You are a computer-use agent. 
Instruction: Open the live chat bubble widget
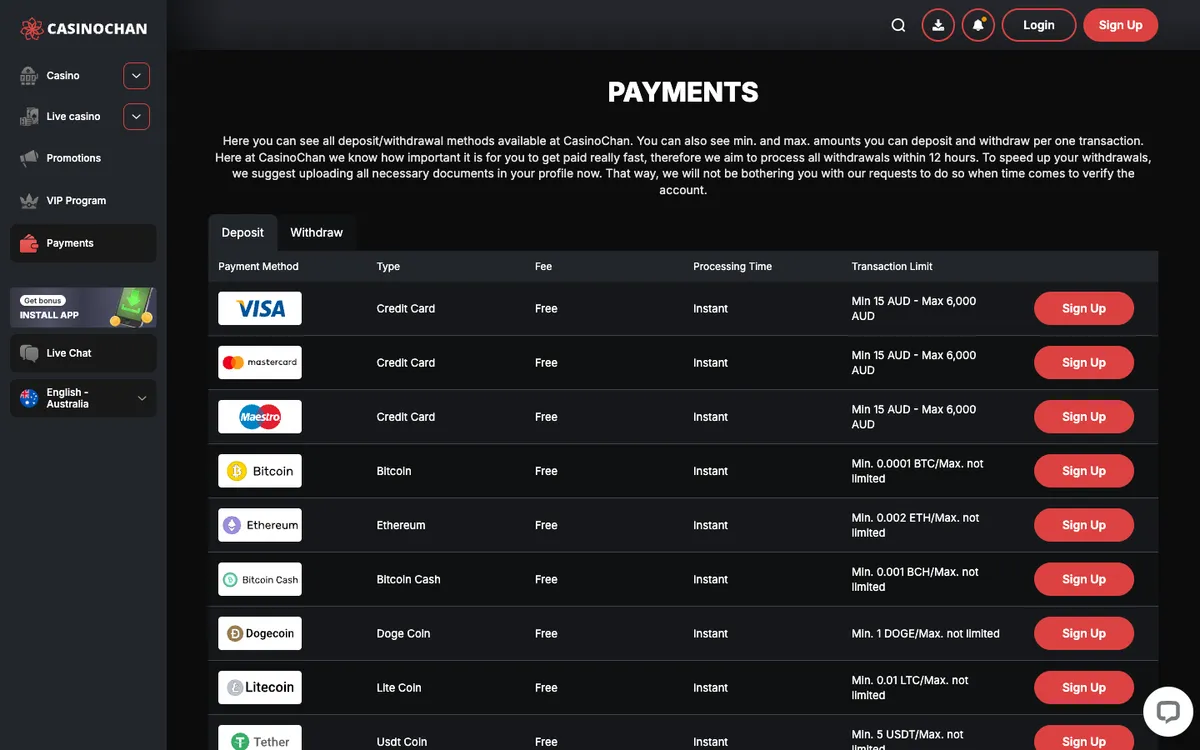pyautogui.click(x=1168, y=711)
